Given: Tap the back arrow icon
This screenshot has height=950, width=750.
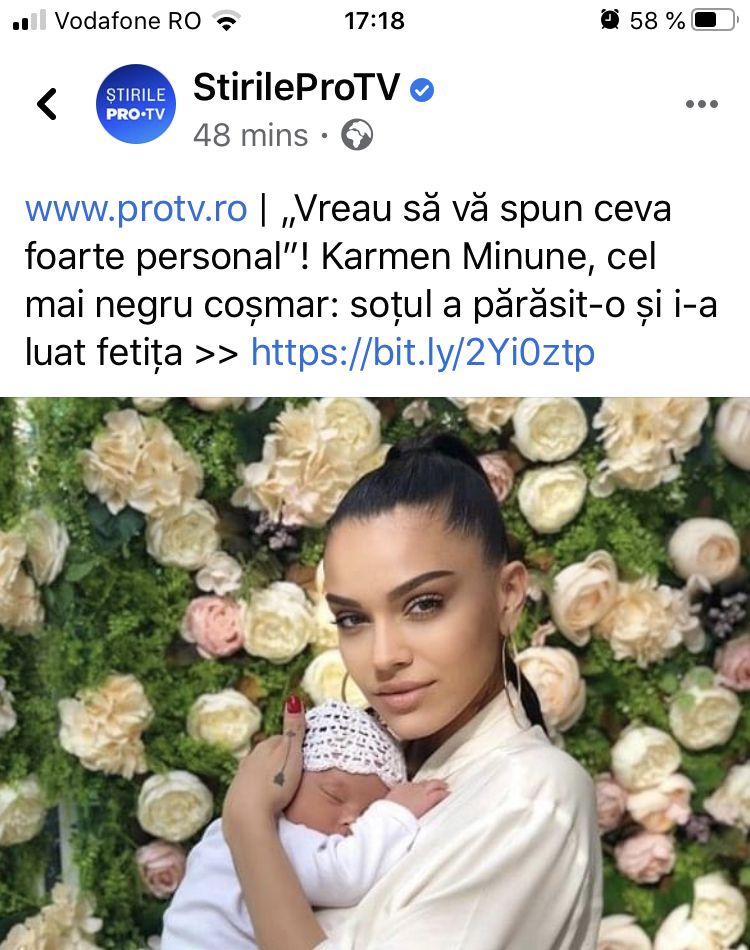Looking at the screenshot, I should (47, 104).
